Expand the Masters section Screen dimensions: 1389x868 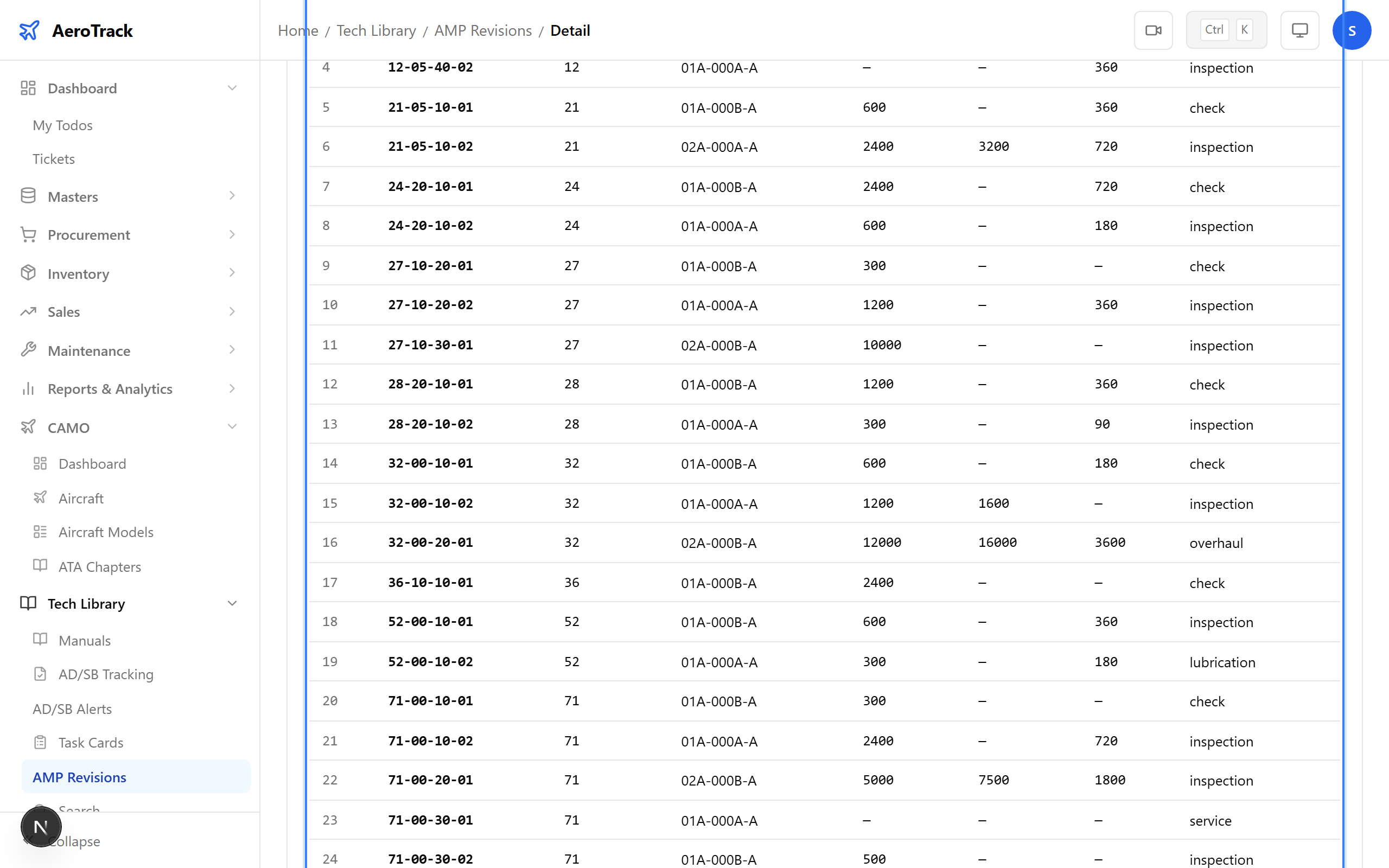pos(232,196)
